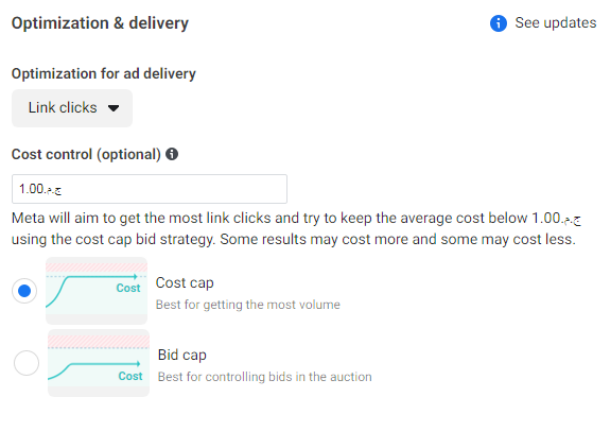
Task: Click the blue info icon beside See updates
Action: click(499, 23)
